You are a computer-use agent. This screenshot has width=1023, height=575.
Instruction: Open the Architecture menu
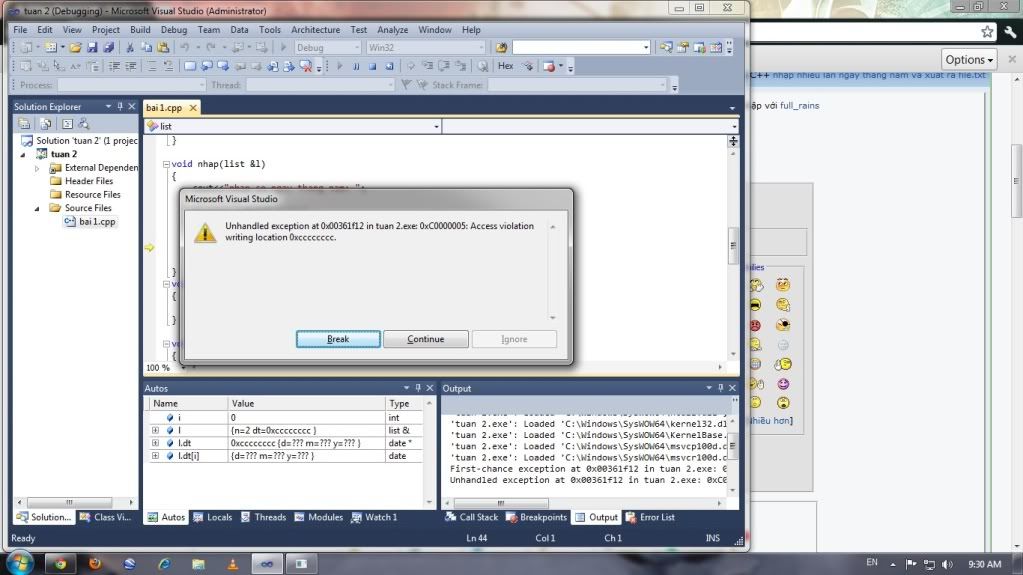315,29
